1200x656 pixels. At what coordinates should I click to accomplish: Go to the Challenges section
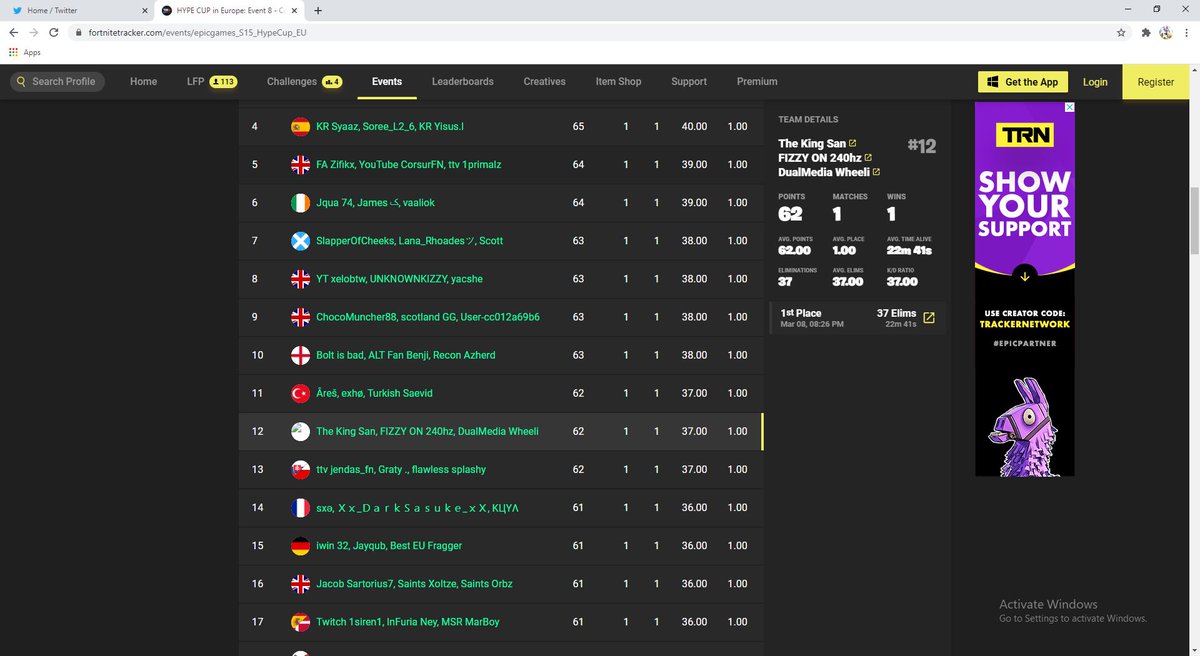293,81
